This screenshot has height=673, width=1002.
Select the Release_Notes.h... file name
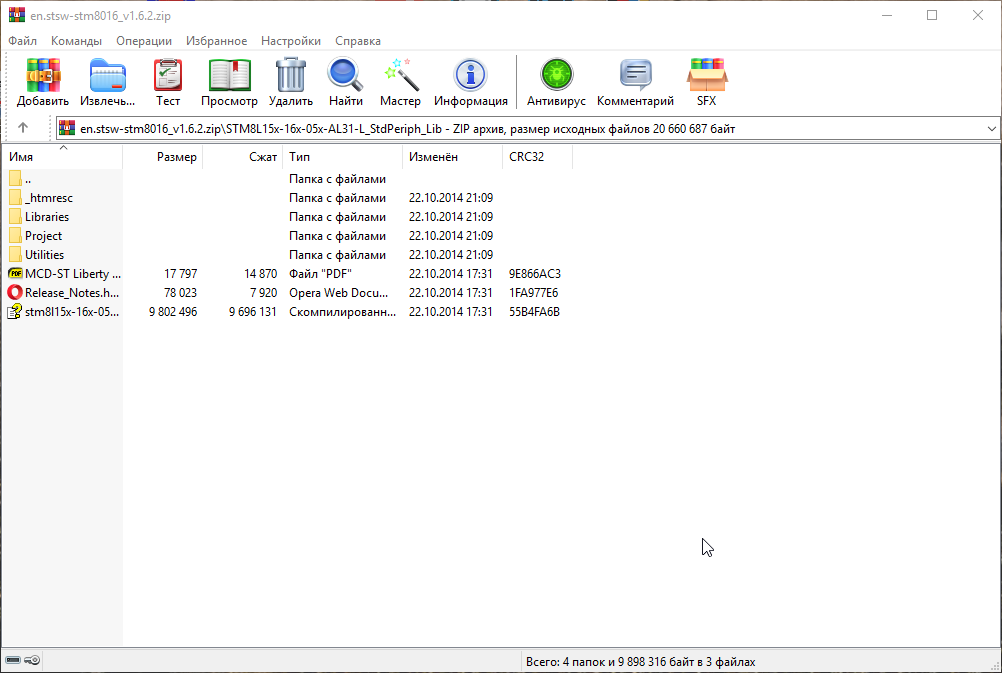[x=72, y=293]
